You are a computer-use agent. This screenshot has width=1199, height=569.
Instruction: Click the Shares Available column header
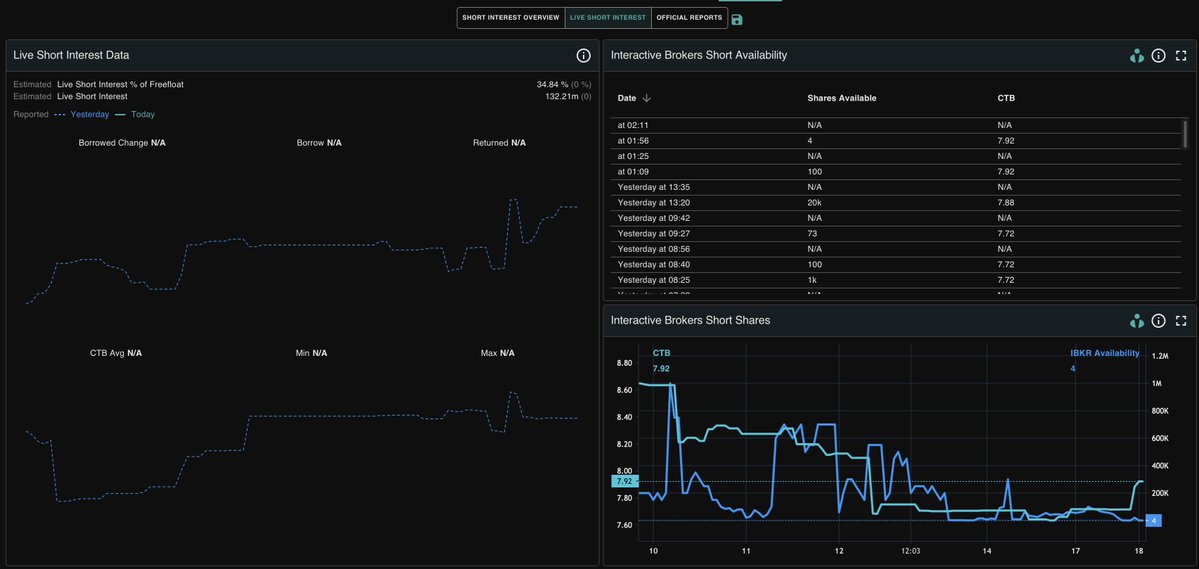coord(842,98)
